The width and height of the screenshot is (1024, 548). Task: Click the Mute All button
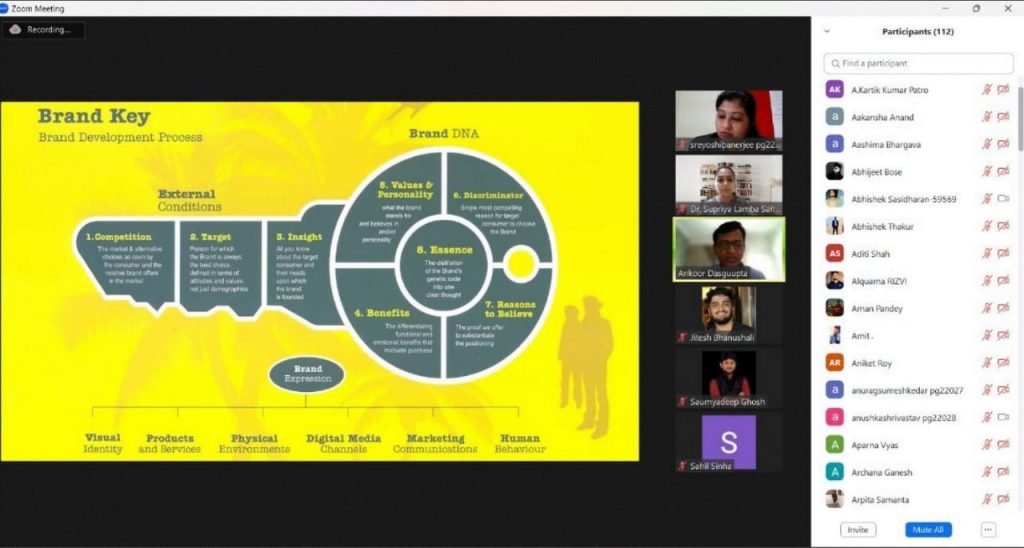(x=928, y=530)
